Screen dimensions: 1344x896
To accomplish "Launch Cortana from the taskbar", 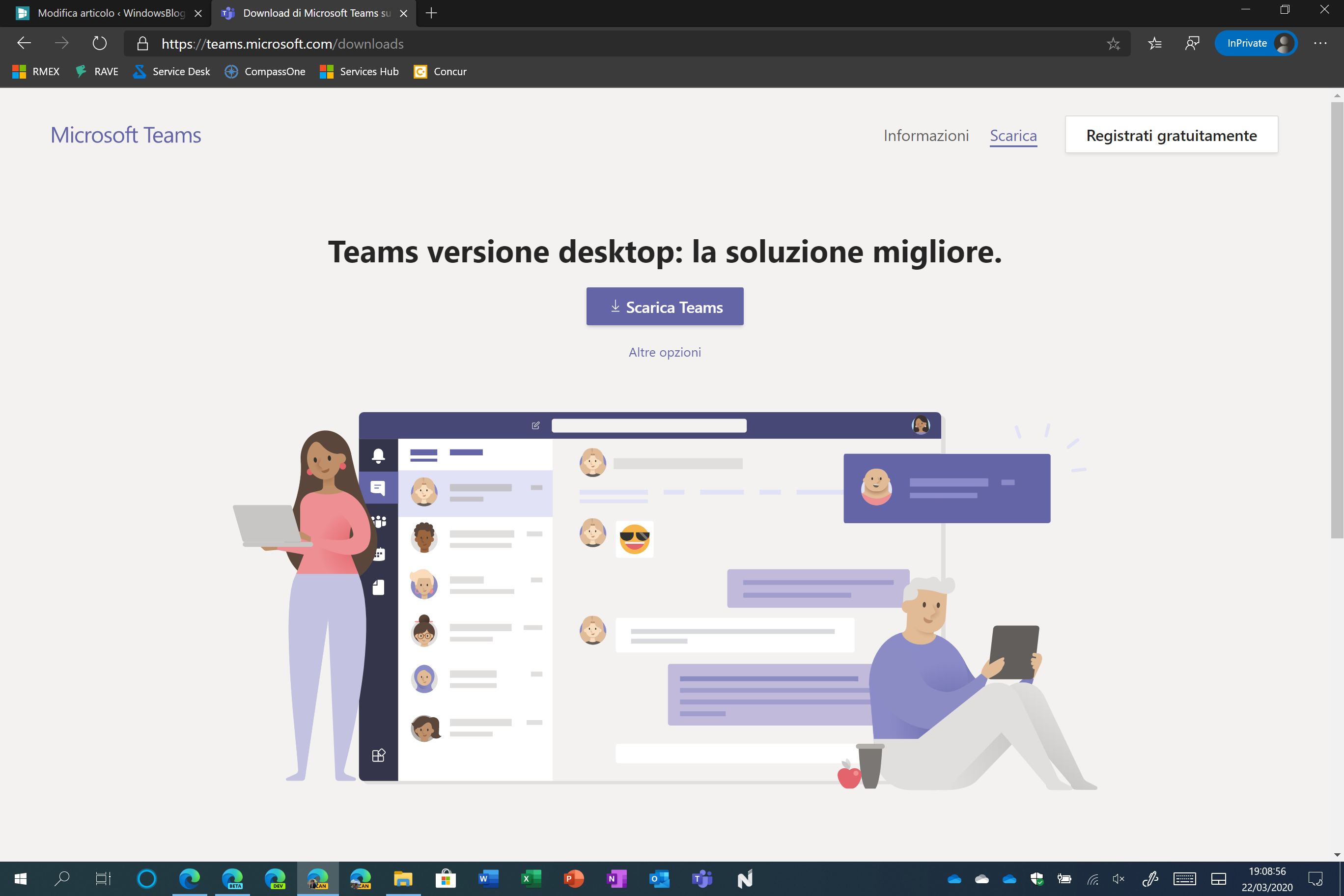I will tap(146, 879).
